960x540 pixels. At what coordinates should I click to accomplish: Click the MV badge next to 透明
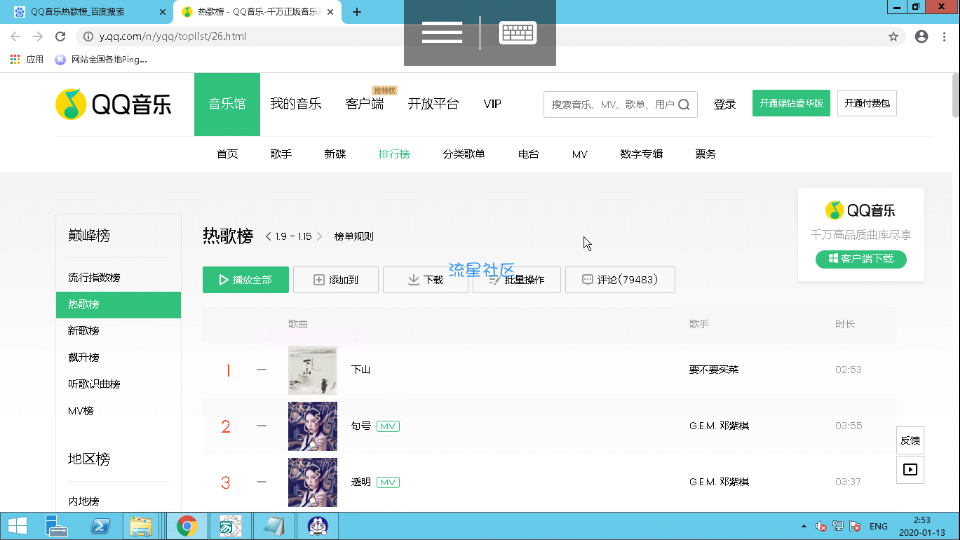(x=388, y=482)
